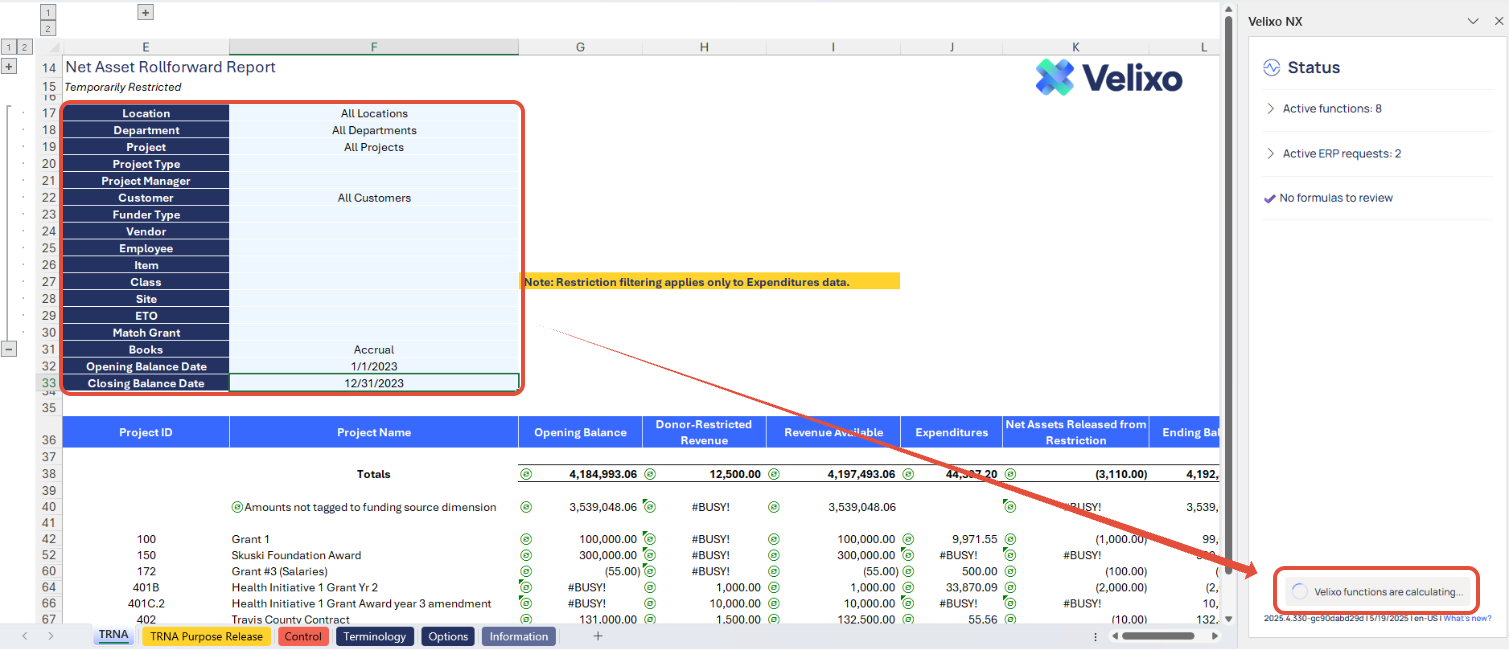The width and height of the screenshot is (1509, 650).
Task: Add a new sheet with the plus button
Action: pyautogui.click(x=598, y=636)
